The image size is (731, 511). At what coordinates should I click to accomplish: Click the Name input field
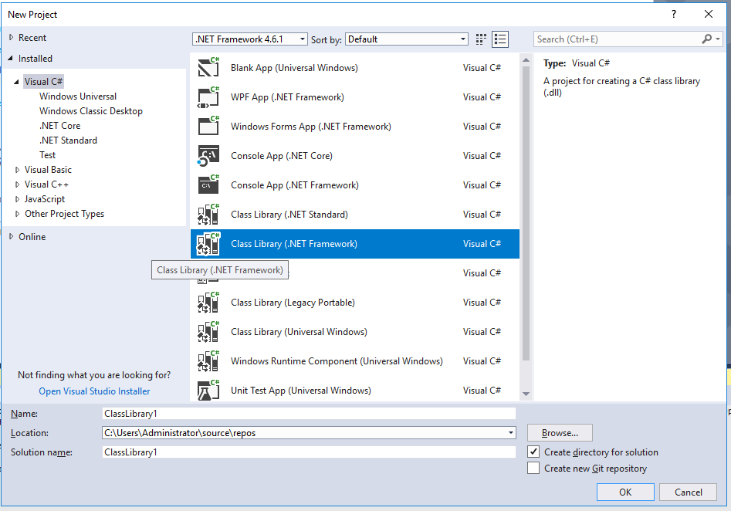(309, 414)
